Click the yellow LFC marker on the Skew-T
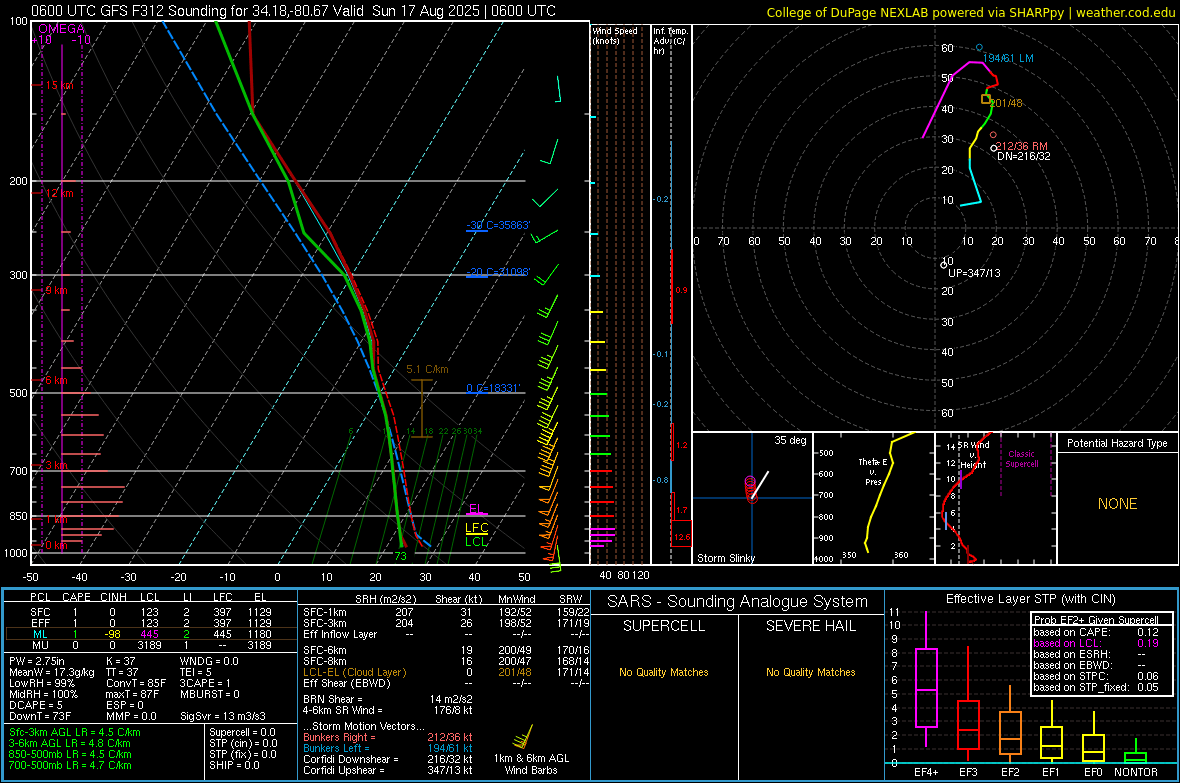Viewport: 1180px width, 783px height. (476, 528)
